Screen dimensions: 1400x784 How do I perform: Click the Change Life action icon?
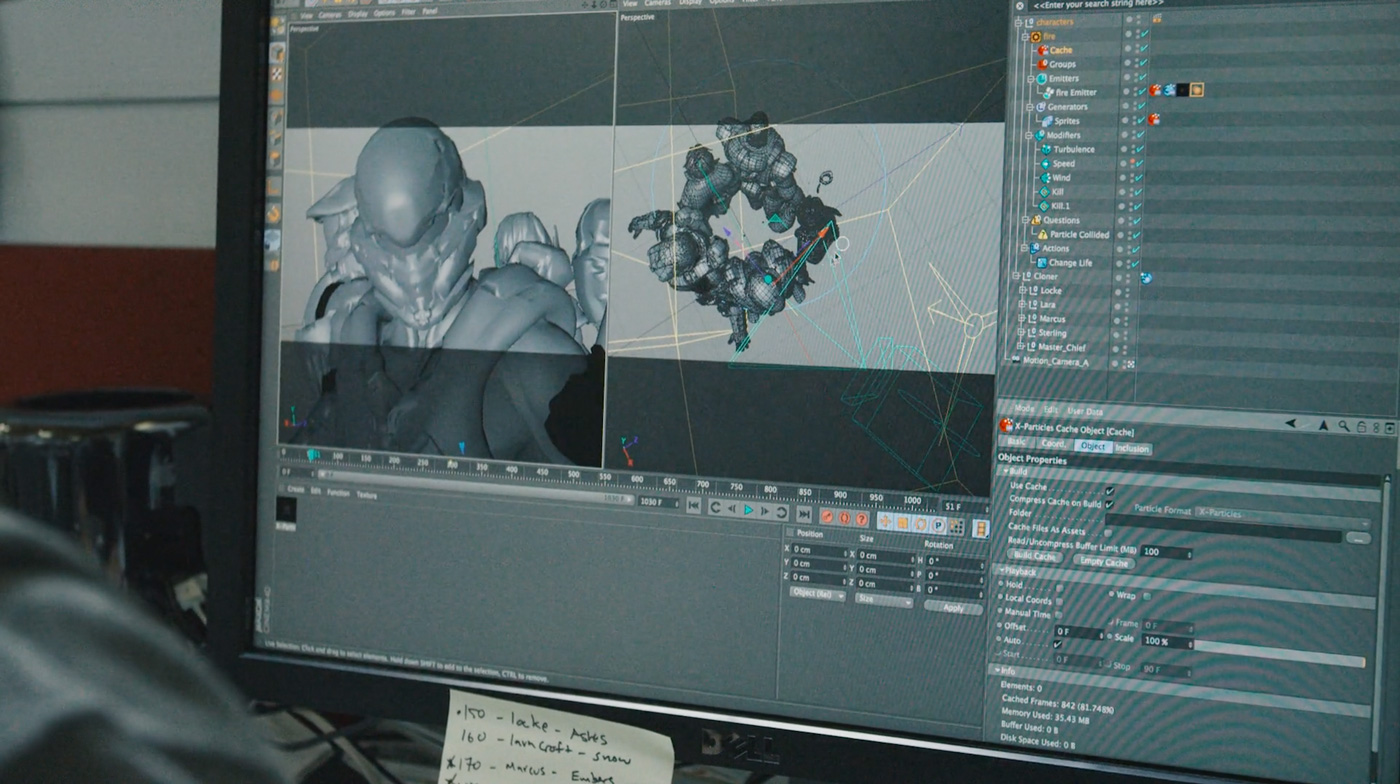[1042, 263]
